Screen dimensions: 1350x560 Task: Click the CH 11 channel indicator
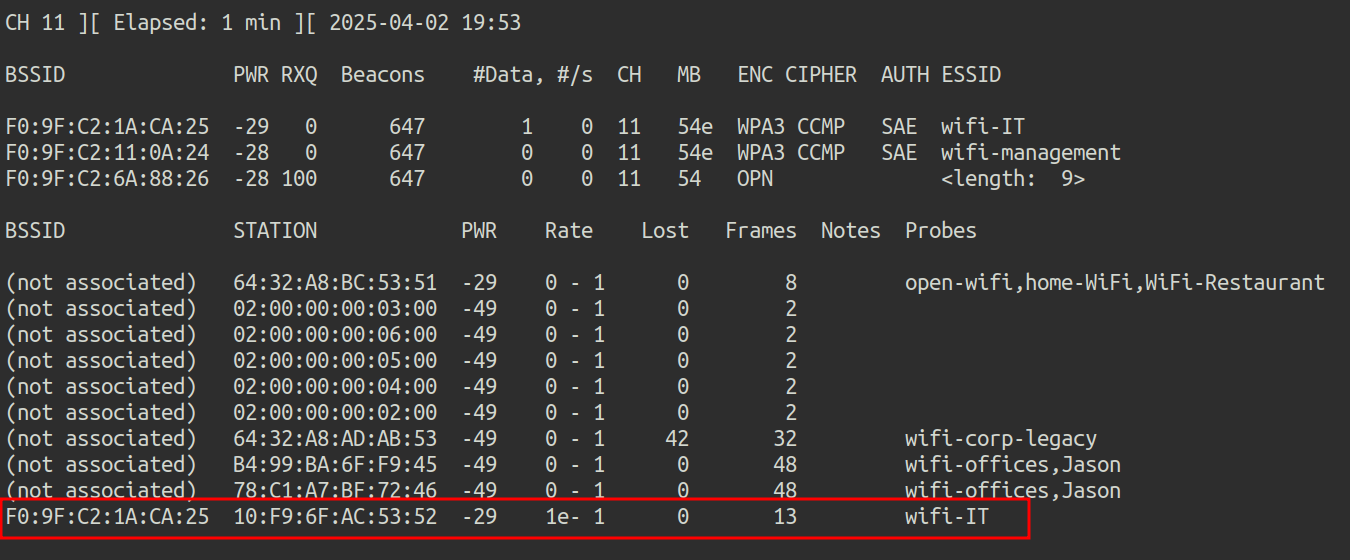point(35,23)
